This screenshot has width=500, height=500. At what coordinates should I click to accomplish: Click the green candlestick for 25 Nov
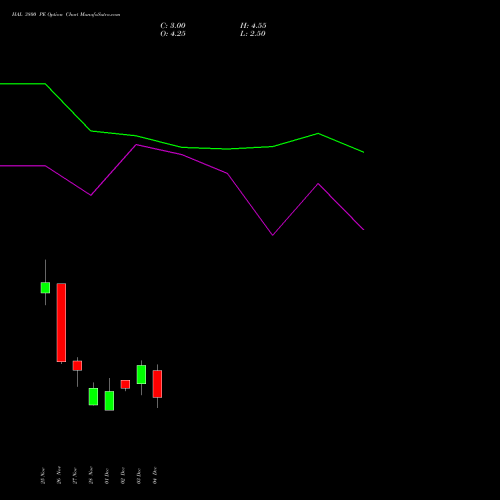[x=45, y=288]
